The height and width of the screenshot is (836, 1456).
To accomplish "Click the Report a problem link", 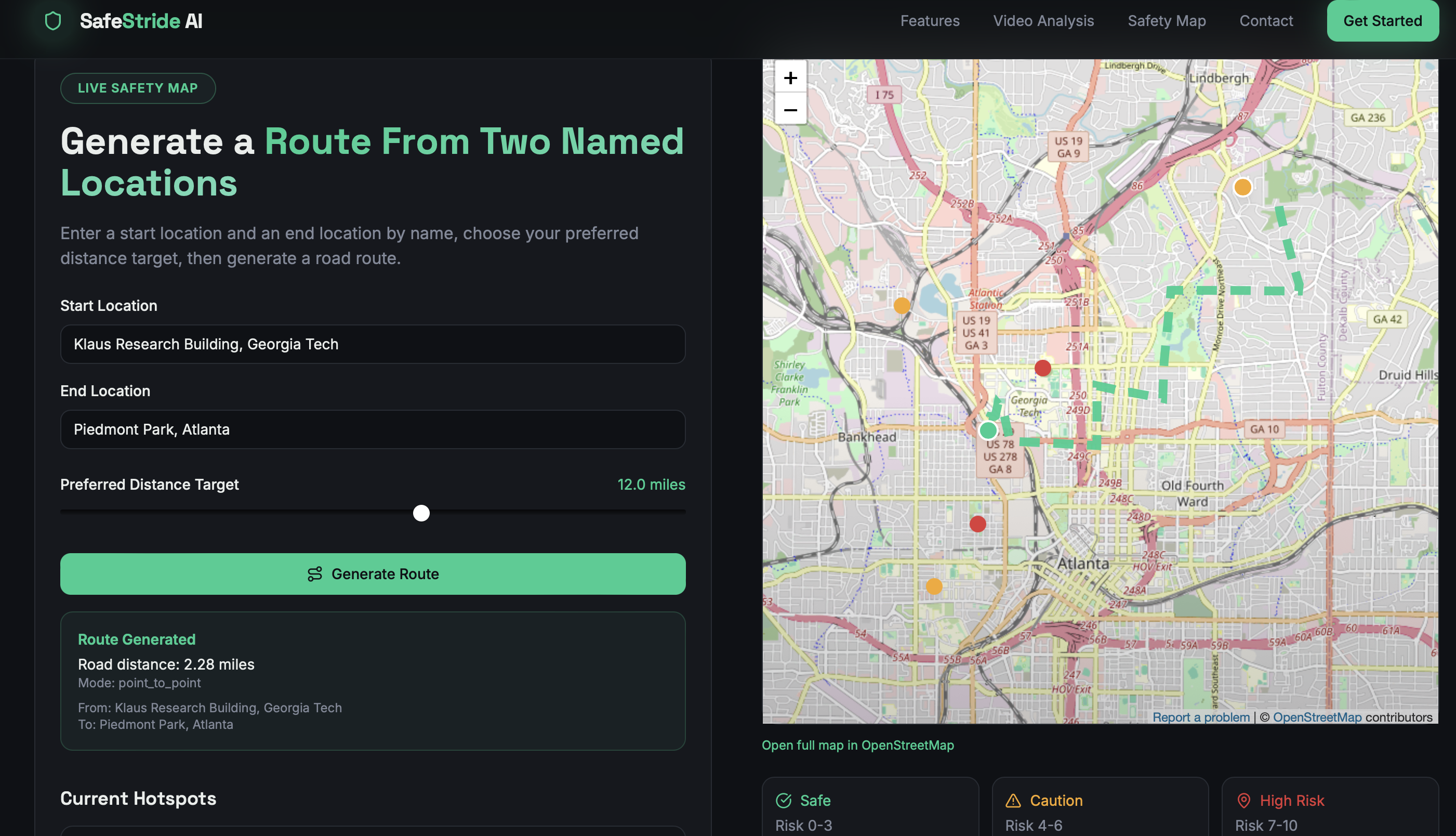I will coord(1201,717).
